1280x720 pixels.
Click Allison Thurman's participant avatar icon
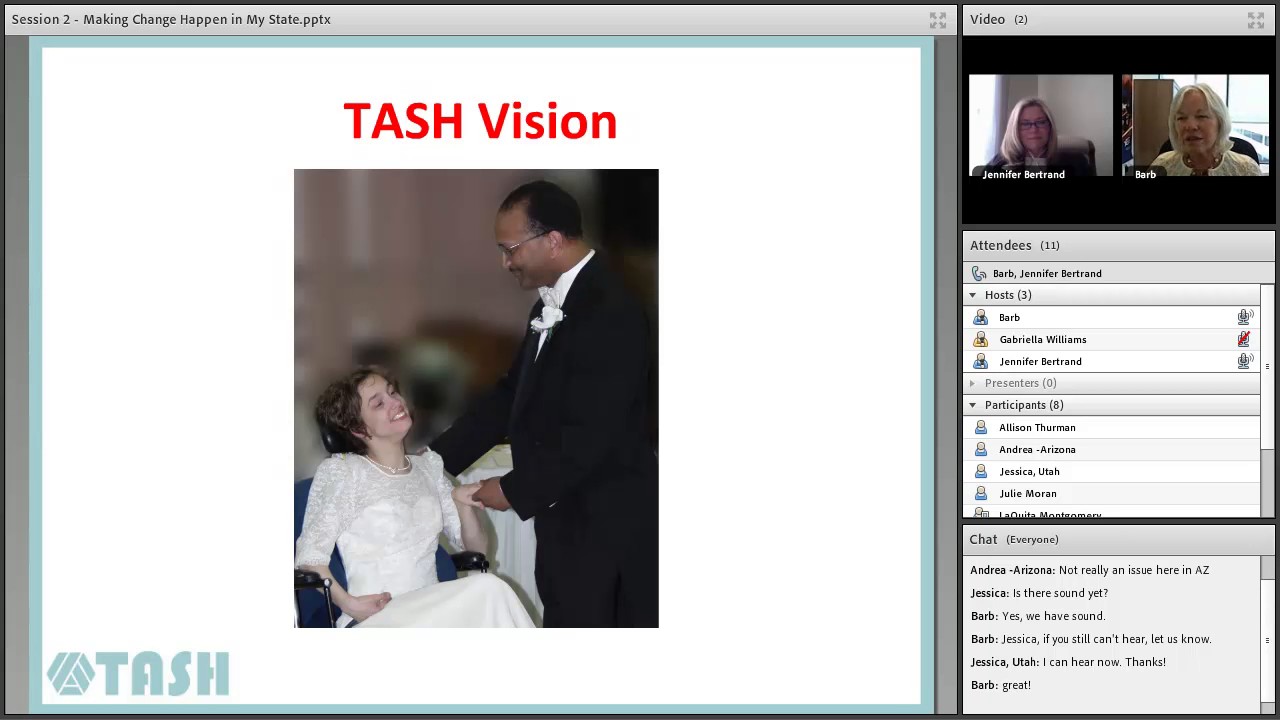coord(980,427)
